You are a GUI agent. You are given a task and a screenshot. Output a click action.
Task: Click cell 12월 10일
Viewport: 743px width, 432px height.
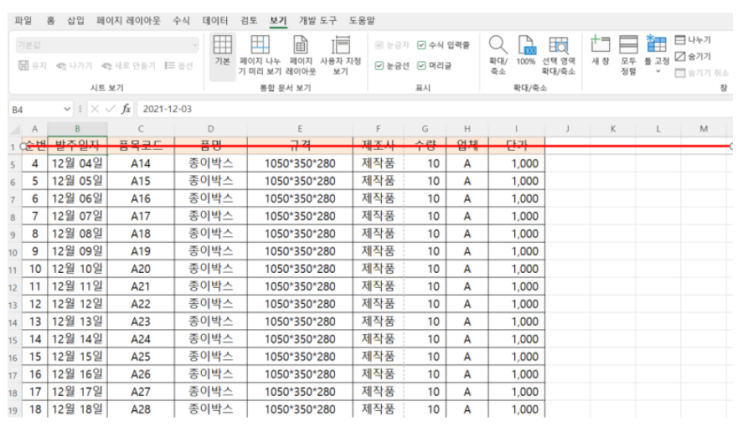tap(77, 269)
